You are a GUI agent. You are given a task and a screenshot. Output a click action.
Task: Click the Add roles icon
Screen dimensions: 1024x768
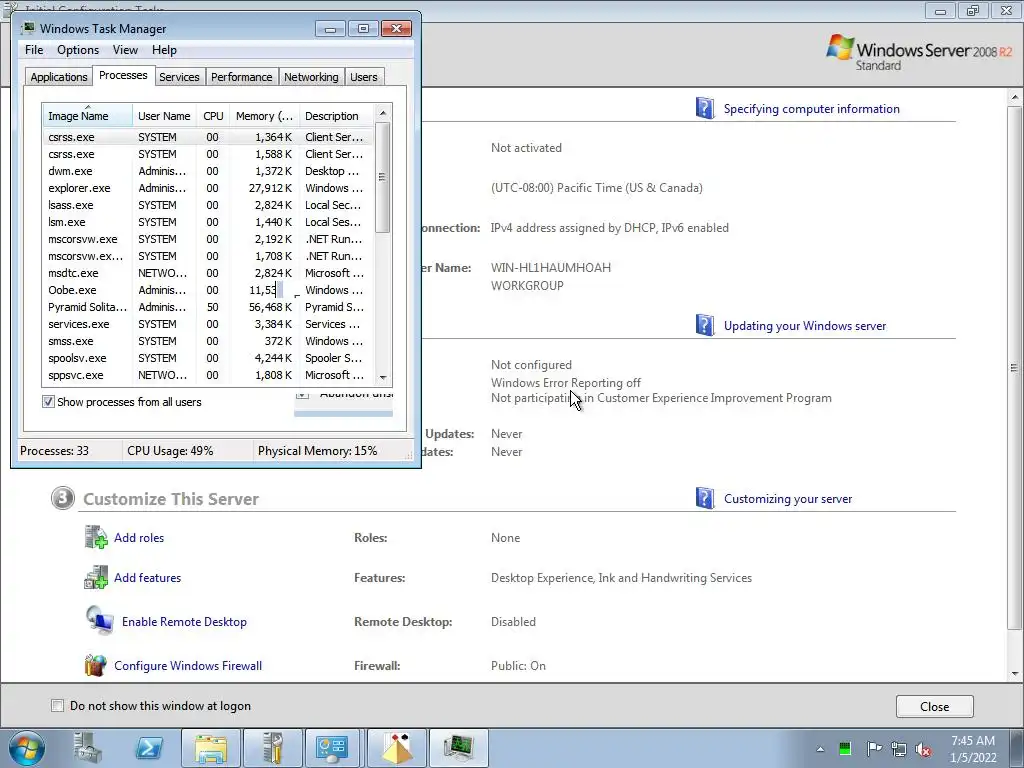[x=96, y=537]
